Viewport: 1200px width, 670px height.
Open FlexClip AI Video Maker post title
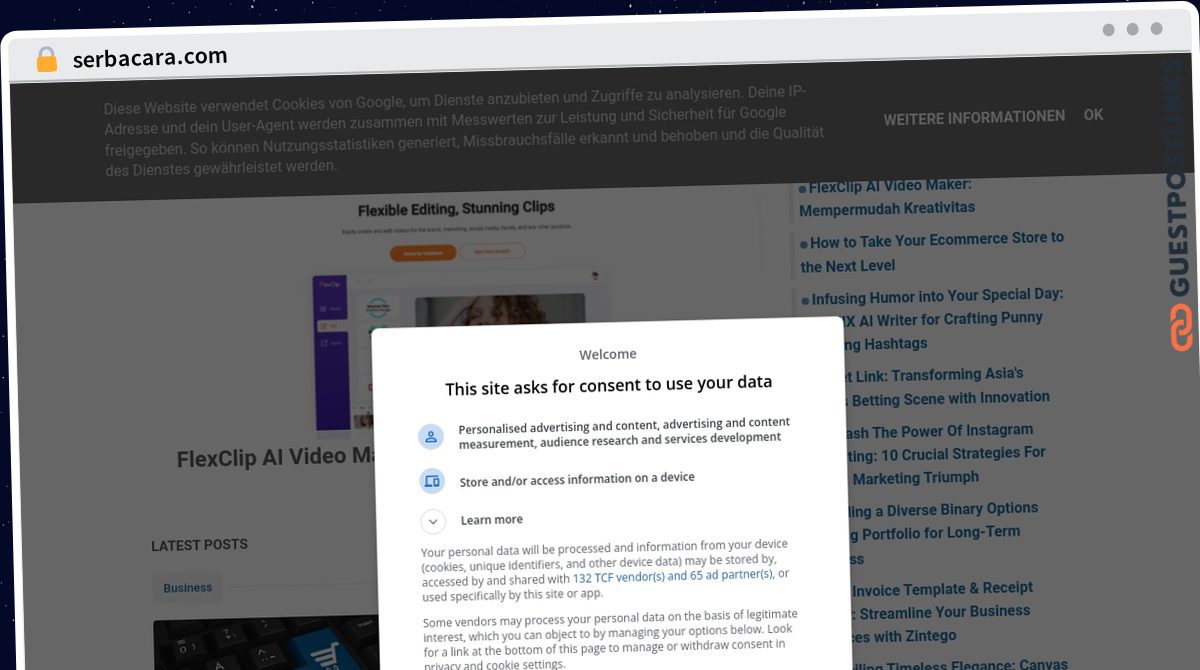tap(275, 458)
